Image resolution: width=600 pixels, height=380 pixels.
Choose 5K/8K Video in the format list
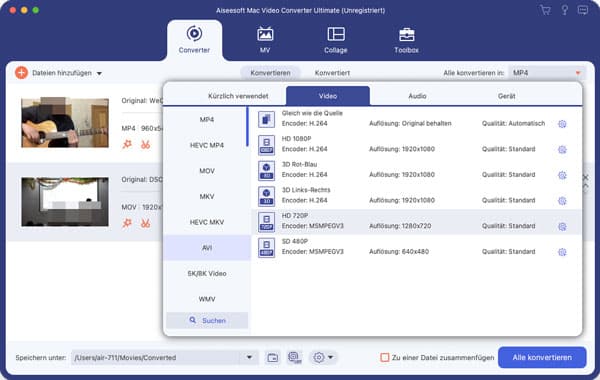[x=207, y=273]
